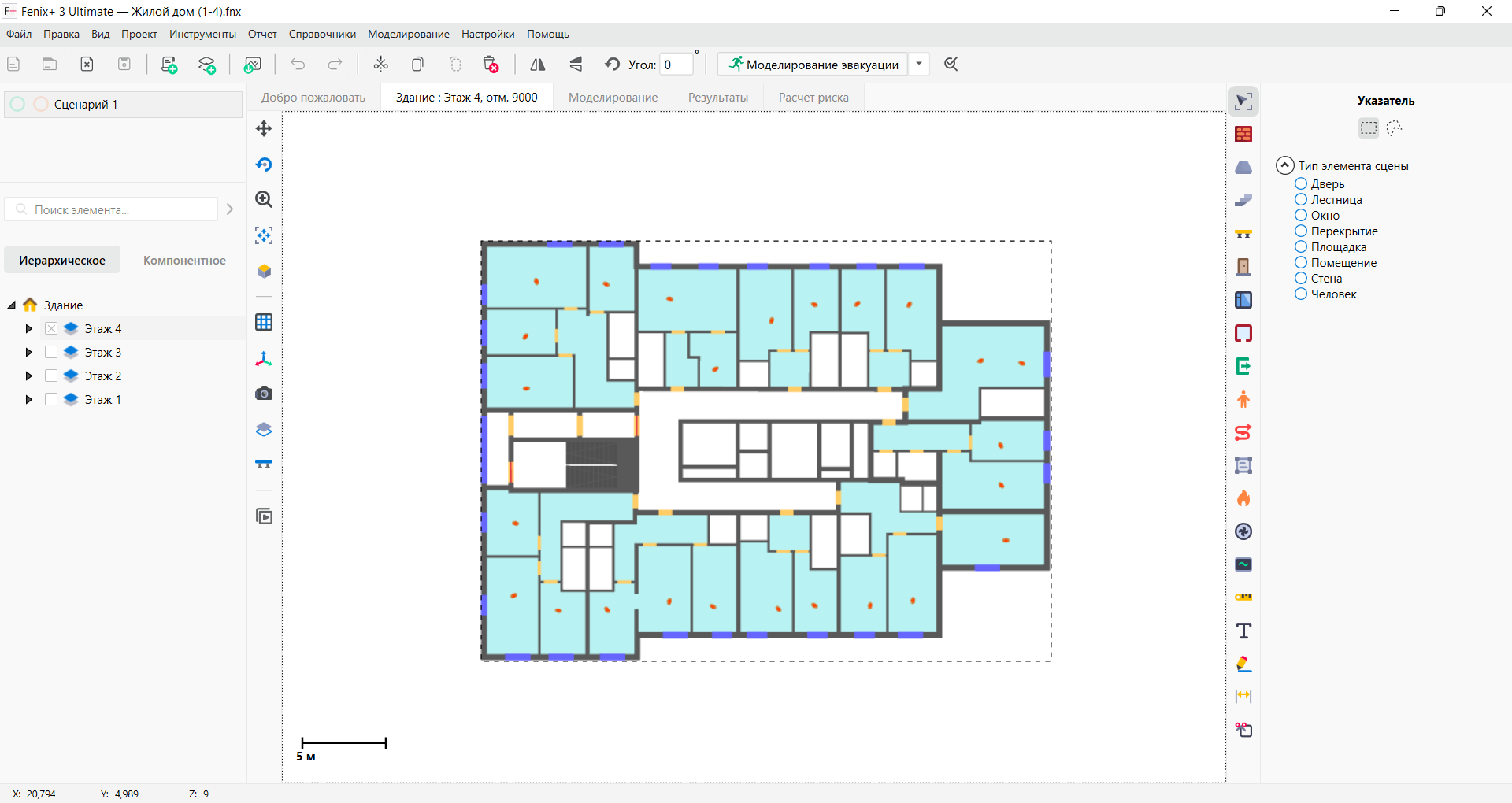Screen dimensions: 1512x803
Task: Check the Этаж 2 checkbox
Action: (x=51, y=376)
